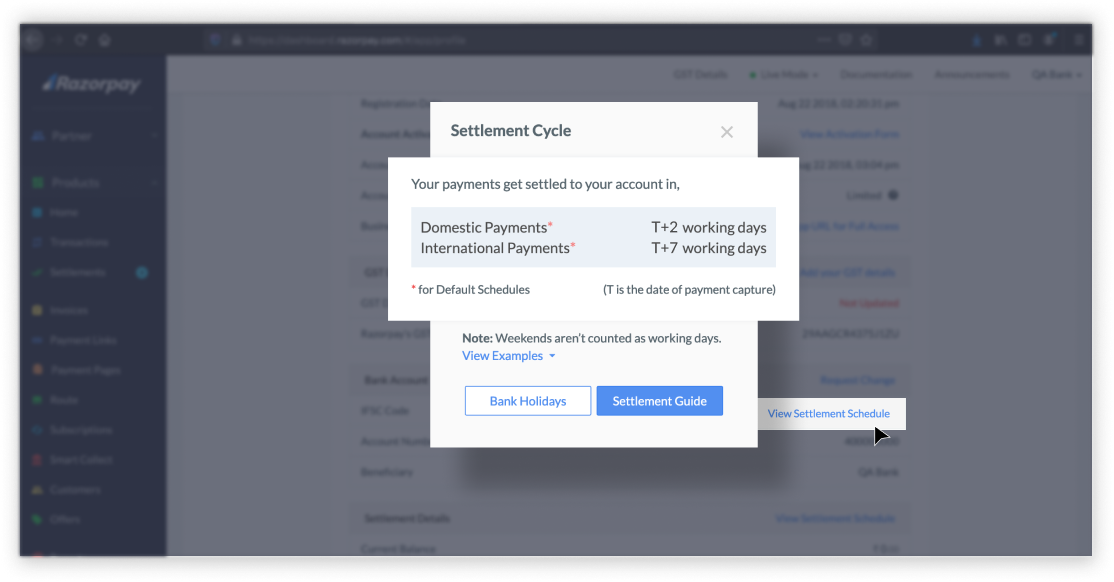Click the Bank Holidays button

coord(528,400)
